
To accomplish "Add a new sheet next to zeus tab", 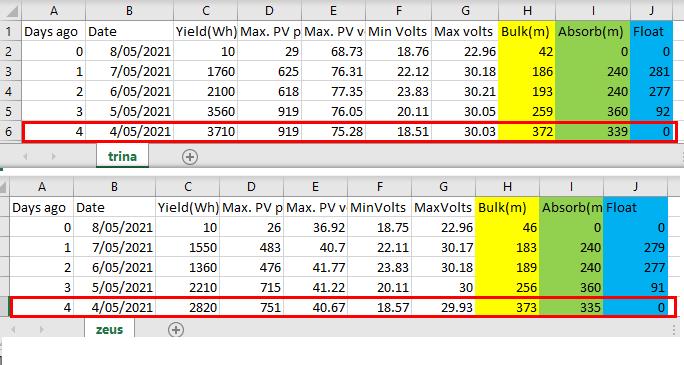I will [176, 330].
